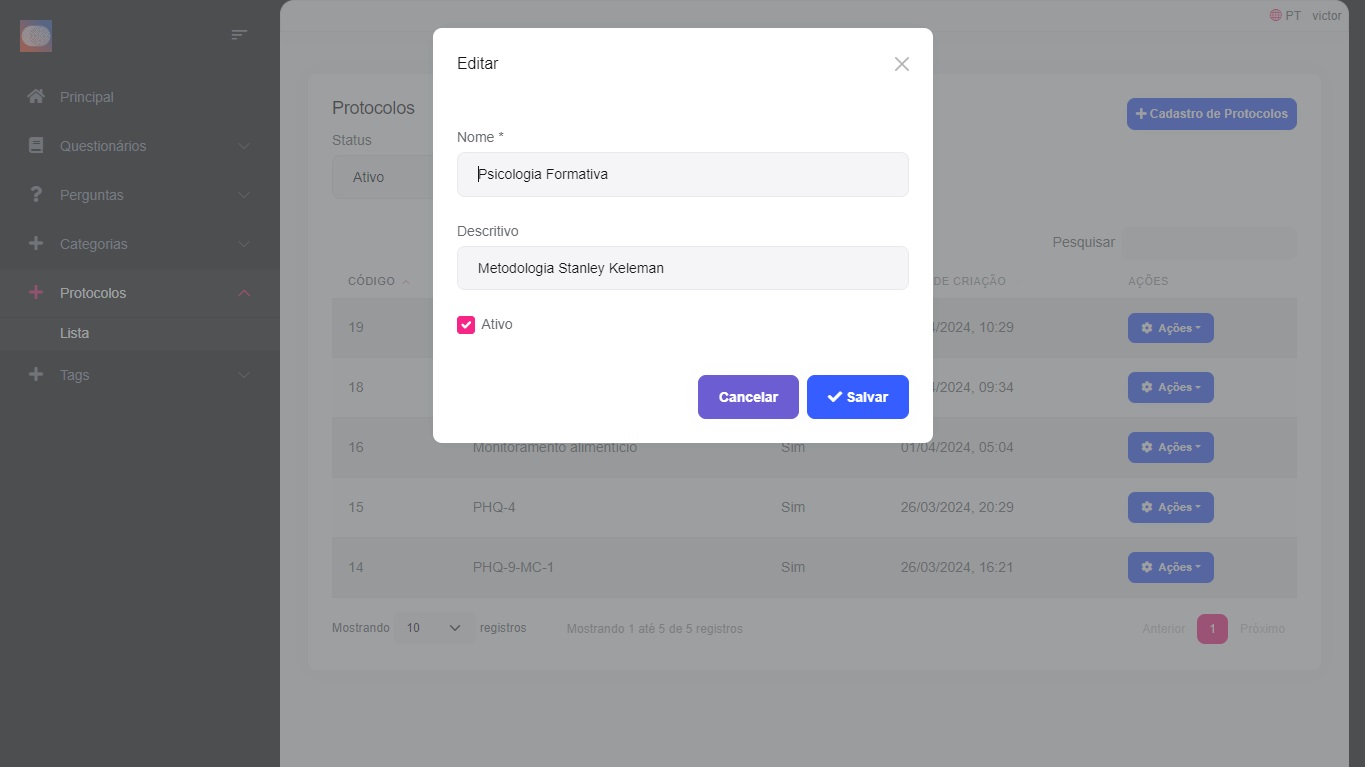Click the Tags plus icon
This screenshot has width=1365, height=767.
pyautogui.click(x=36, y=375)
